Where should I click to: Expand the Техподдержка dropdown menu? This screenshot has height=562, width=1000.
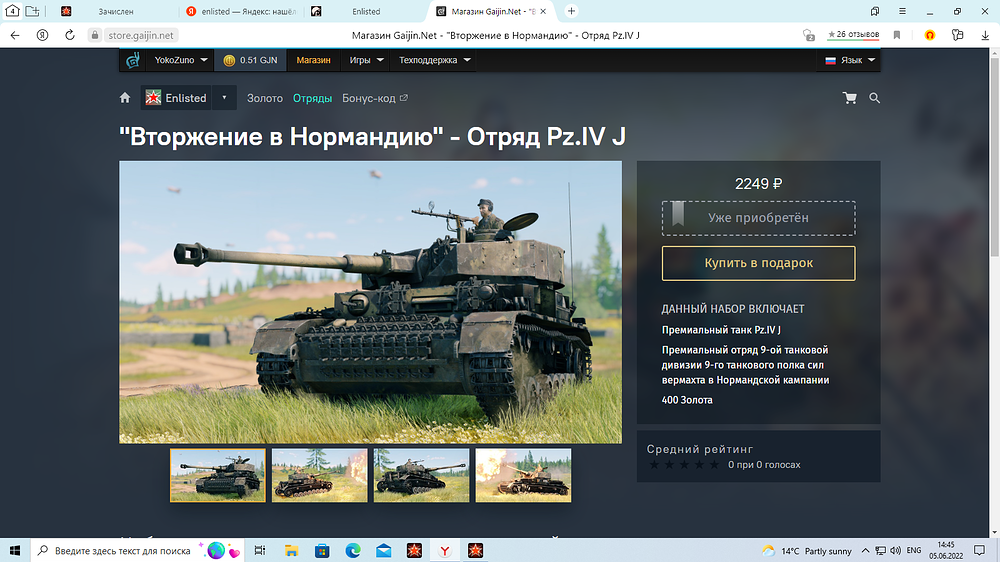pyautogui.click(x=434, y=60)
